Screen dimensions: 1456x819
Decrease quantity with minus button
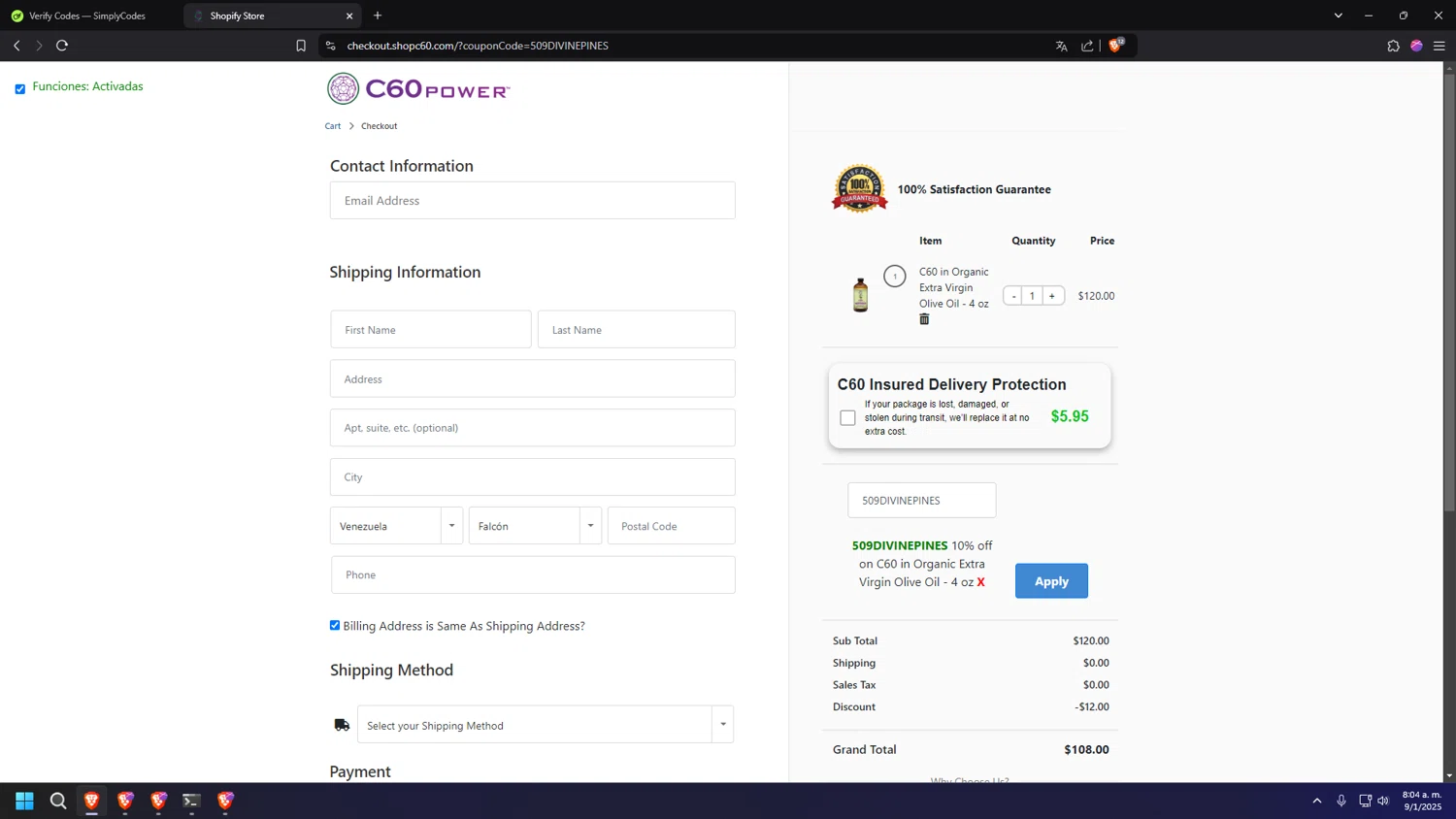1013,296
